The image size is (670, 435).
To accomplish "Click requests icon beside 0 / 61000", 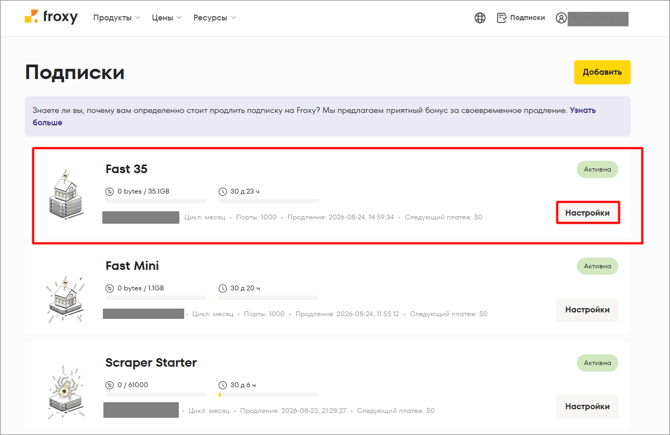I will tap(110, 385).
